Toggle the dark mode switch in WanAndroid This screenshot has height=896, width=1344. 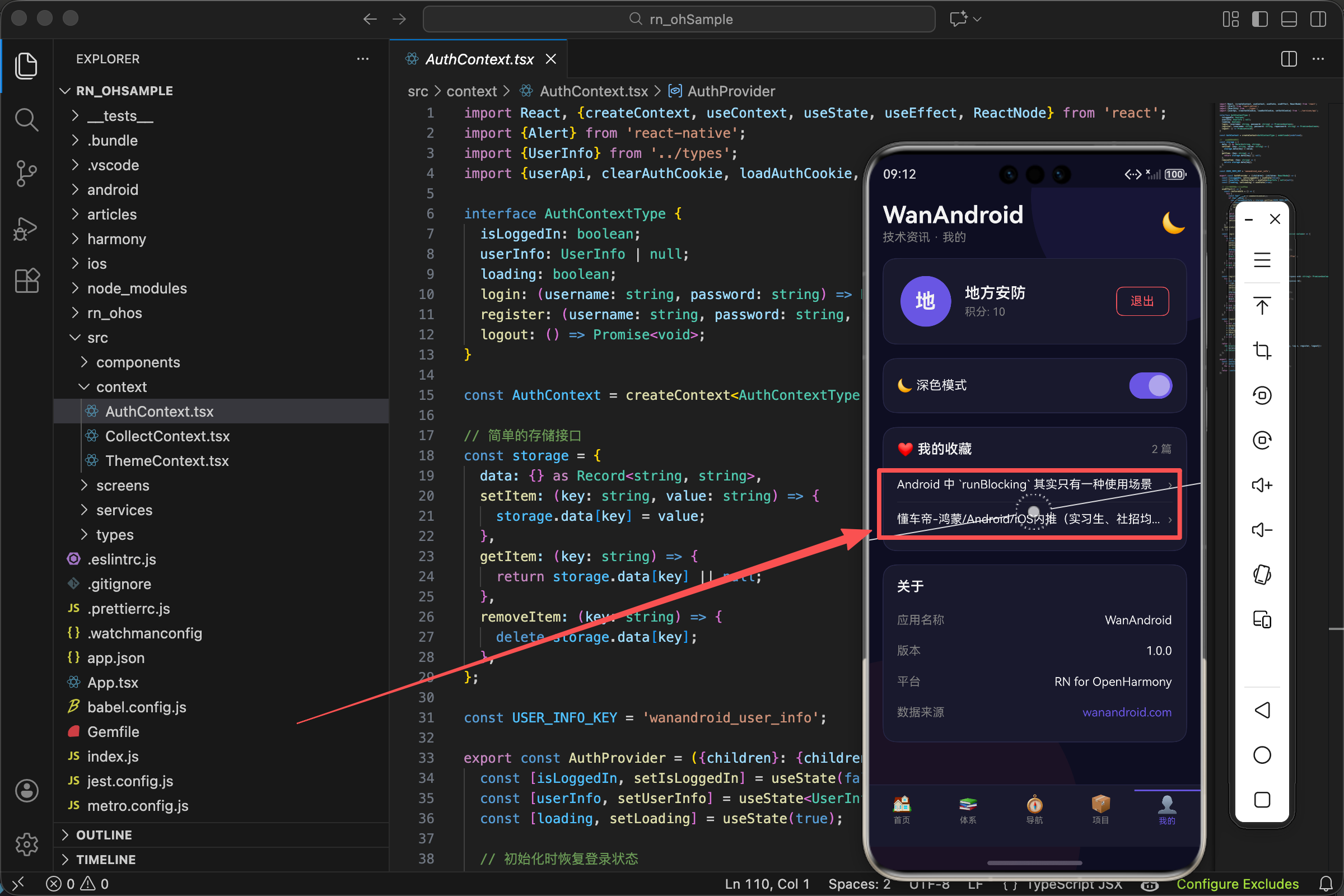click(x=1150, y=386)
